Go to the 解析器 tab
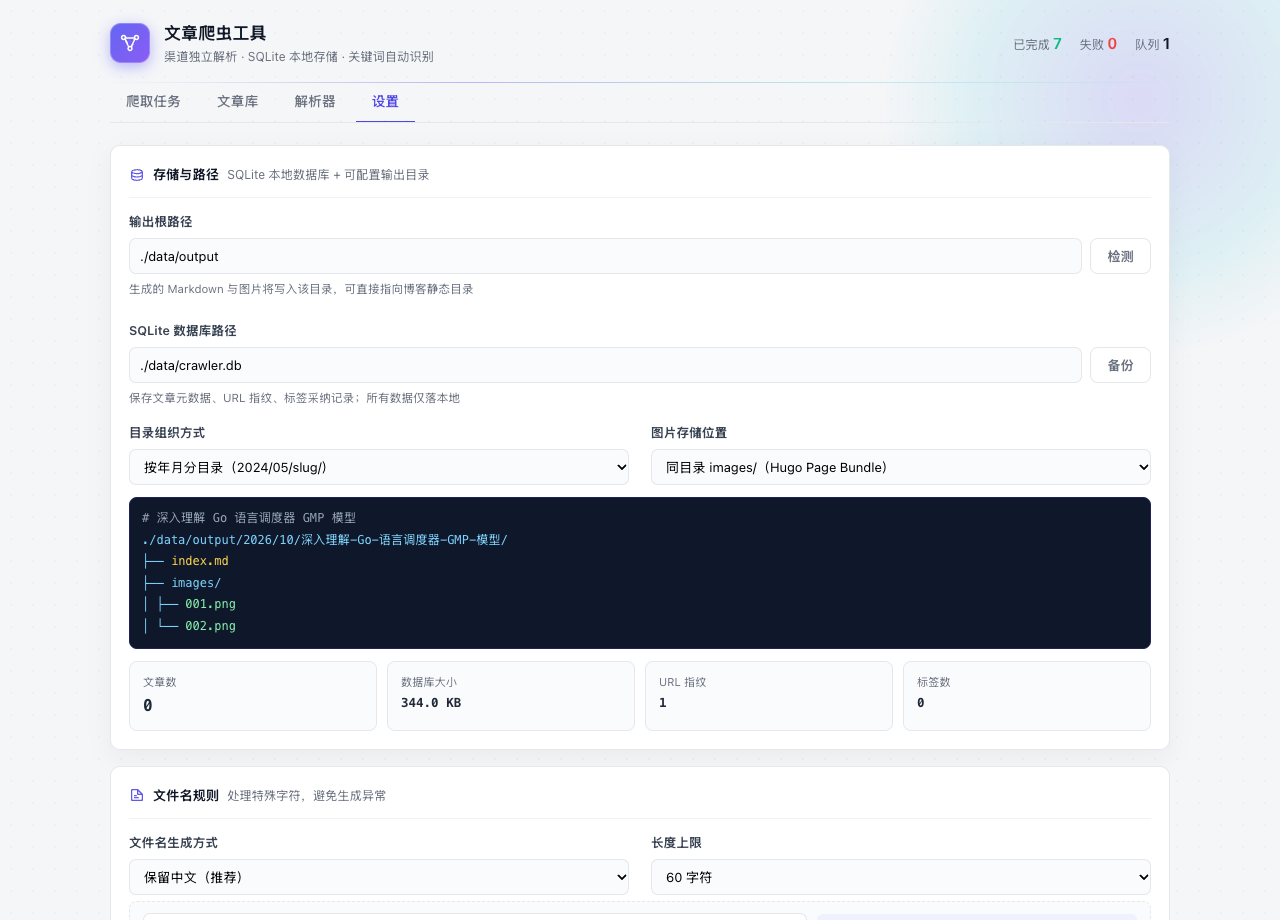The image size is (1280, 920). click(x=315, y=101)
